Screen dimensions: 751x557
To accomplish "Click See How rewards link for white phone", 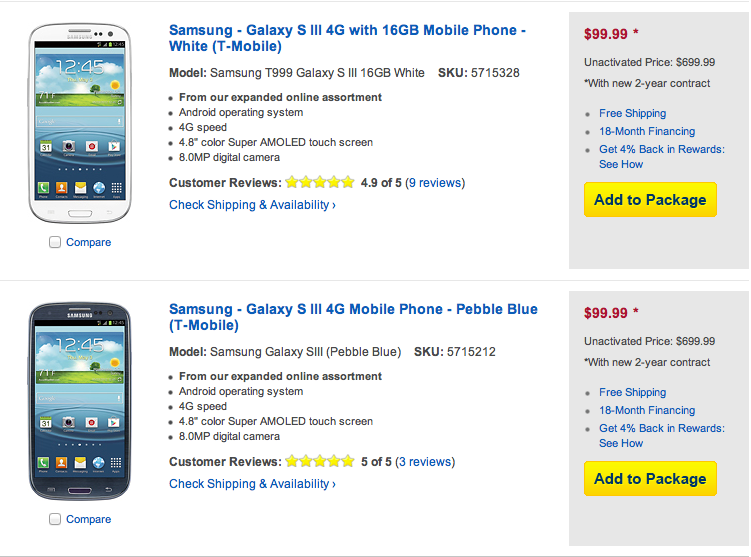I will coord(621,164).
